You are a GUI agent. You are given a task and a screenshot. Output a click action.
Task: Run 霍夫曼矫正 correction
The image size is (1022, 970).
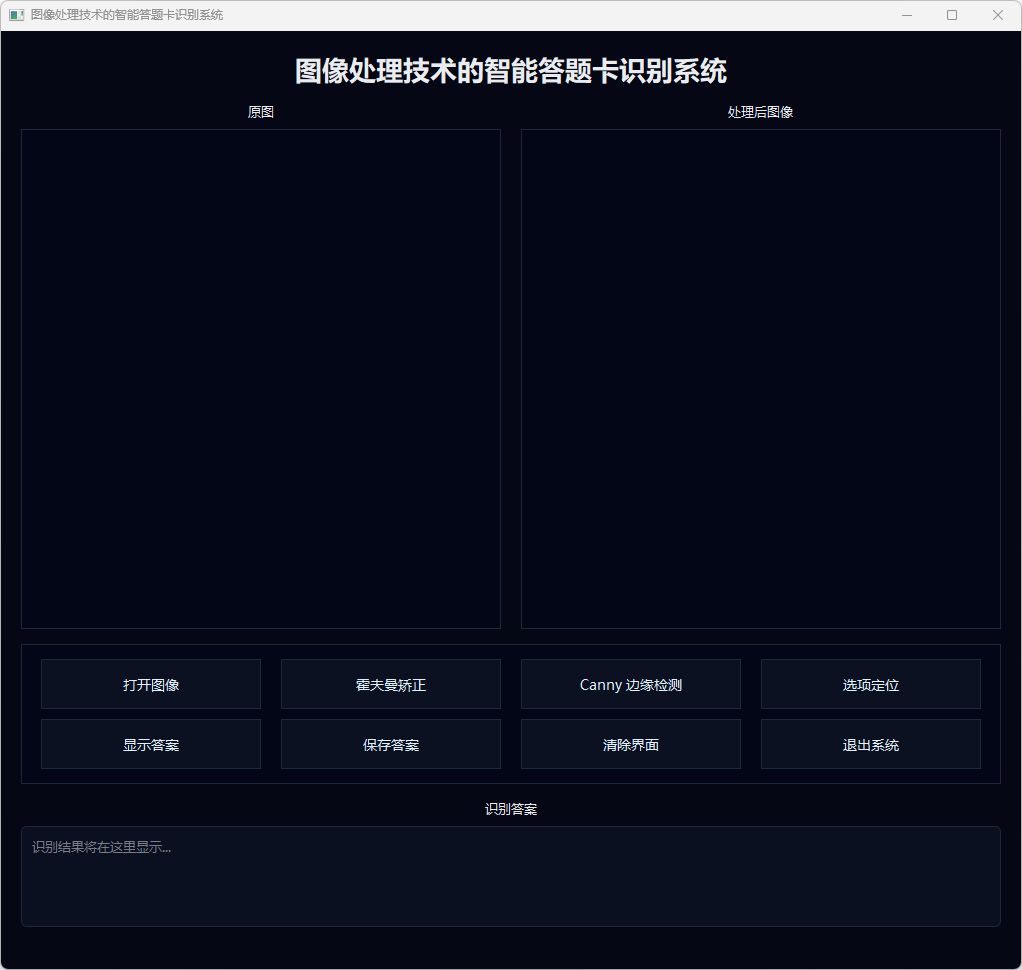click(x=391, y=685)
